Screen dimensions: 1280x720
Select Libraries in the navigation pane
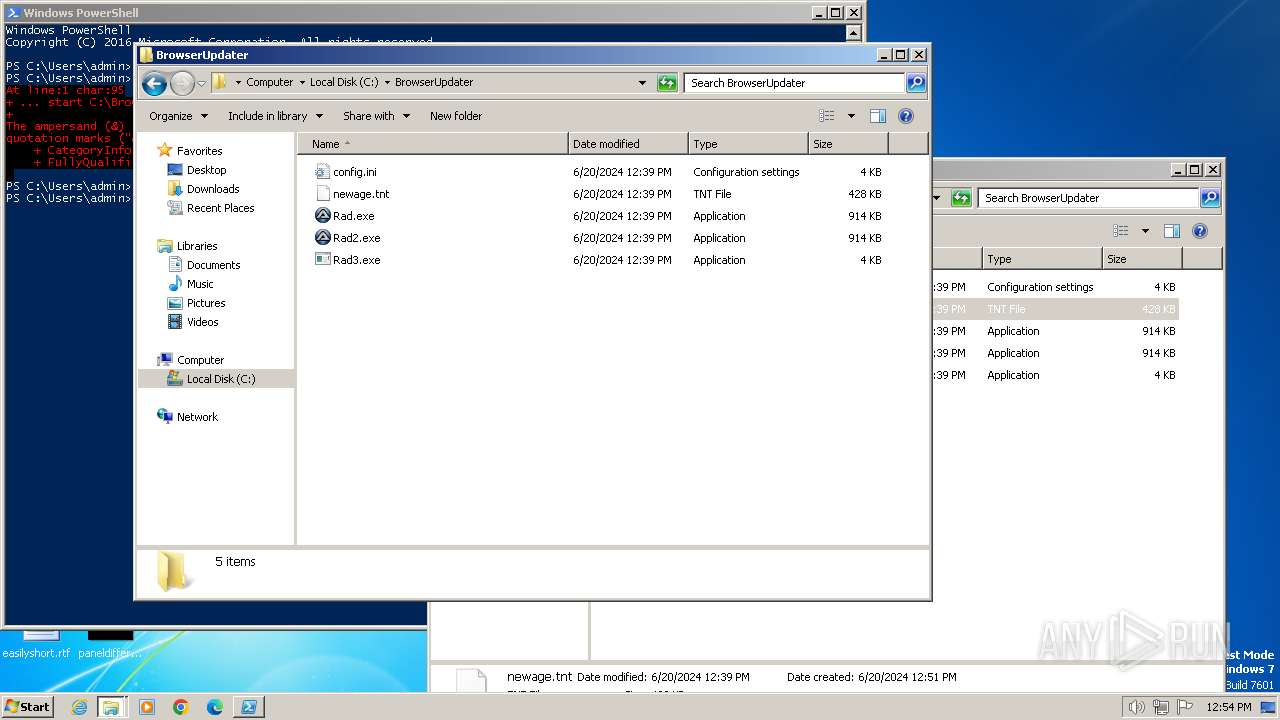coord(197,246)
